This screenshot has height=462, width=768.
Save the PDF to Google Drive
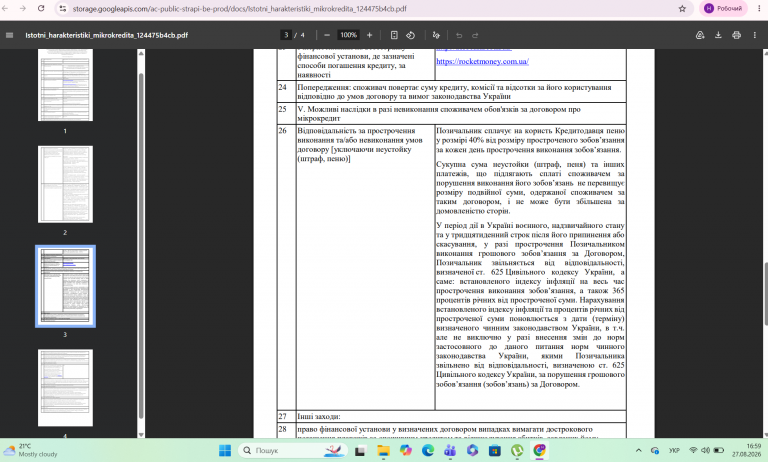point(700,35)
